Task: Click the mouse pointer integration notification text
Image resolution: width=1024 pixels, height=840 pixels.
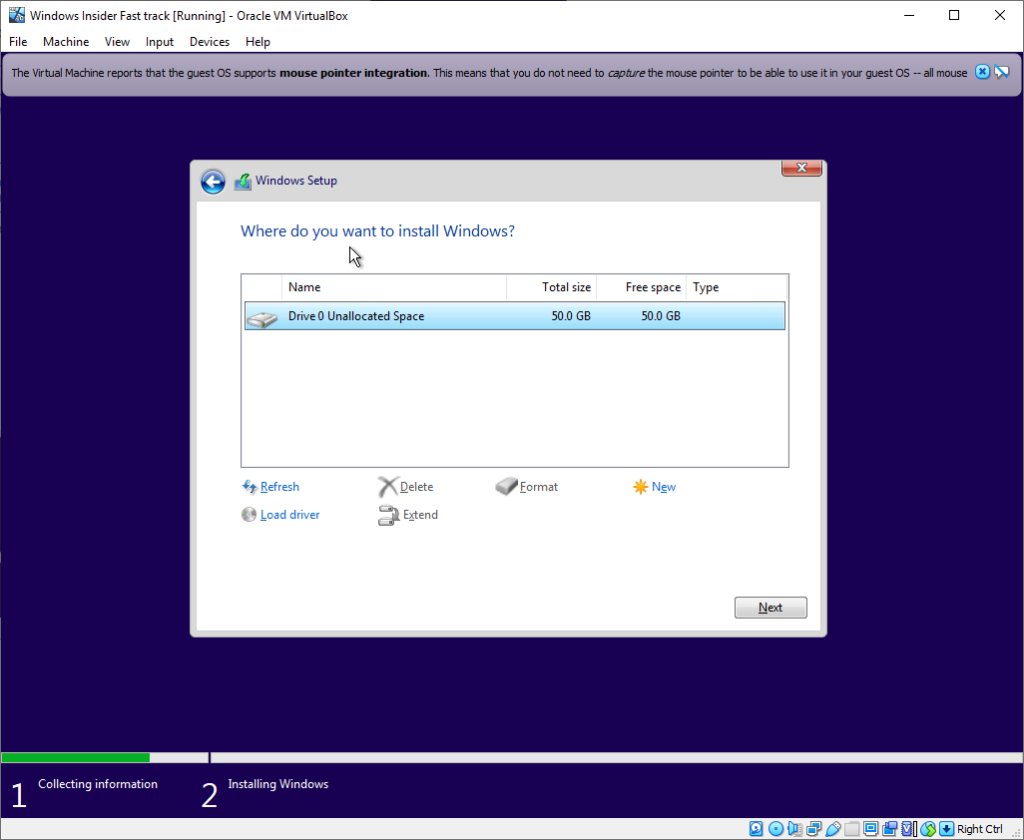Action: (489, 73)
